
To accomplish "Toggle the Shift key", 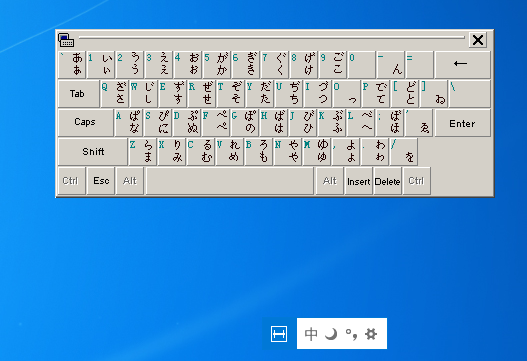I will [x=93, y=152].
